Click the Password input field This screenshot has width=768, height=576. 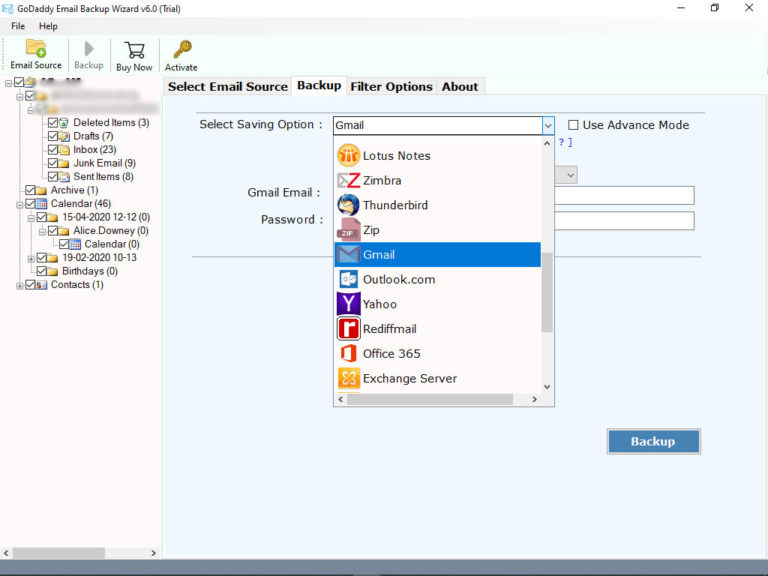(624, 221)
